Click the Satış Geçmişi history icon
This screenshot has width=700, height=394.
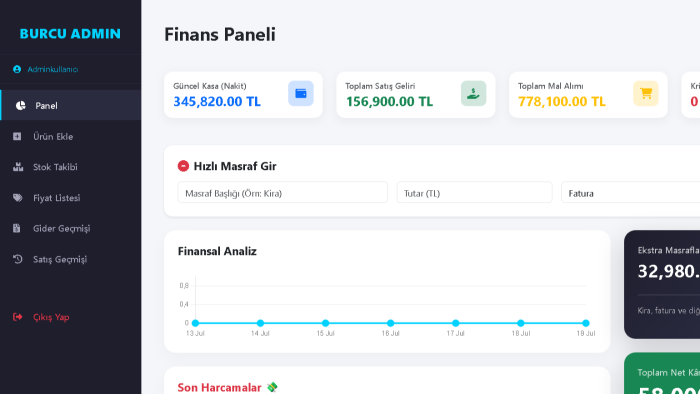(x=17, y=259)
